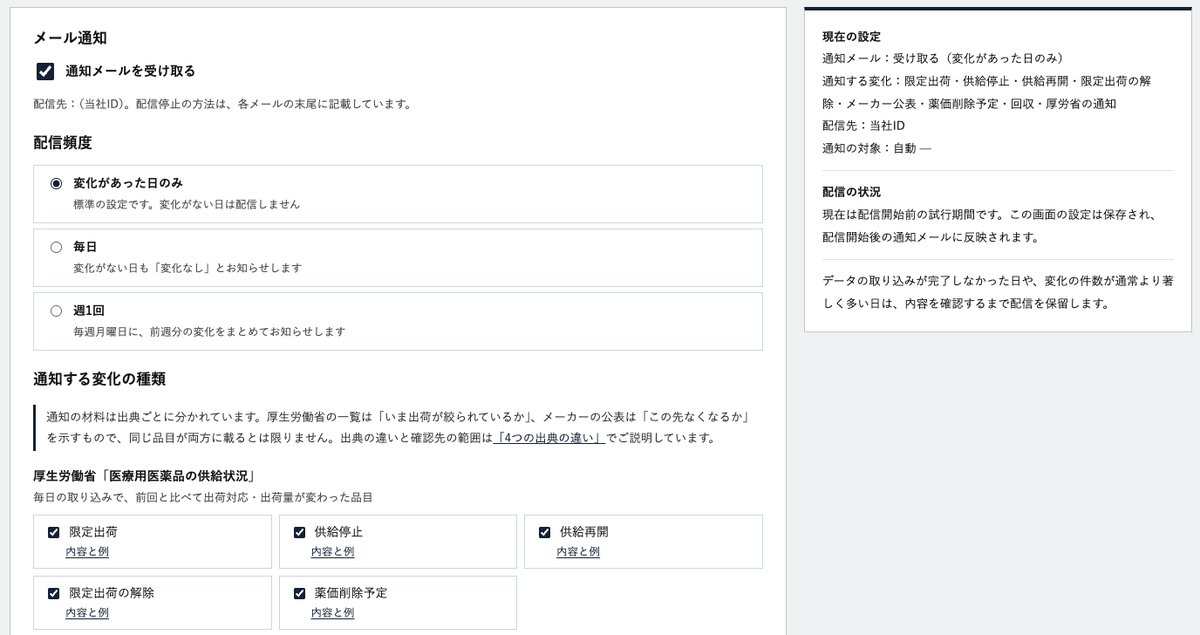Viewport: 1200px width, 635px height.
Task: Disable the 限定出荷の解除 checkbox
Action: [54, 593]
